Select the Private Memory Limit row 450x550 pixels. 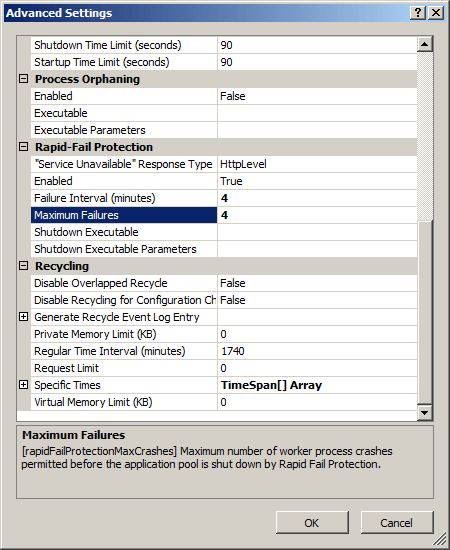tap(224, 334)
